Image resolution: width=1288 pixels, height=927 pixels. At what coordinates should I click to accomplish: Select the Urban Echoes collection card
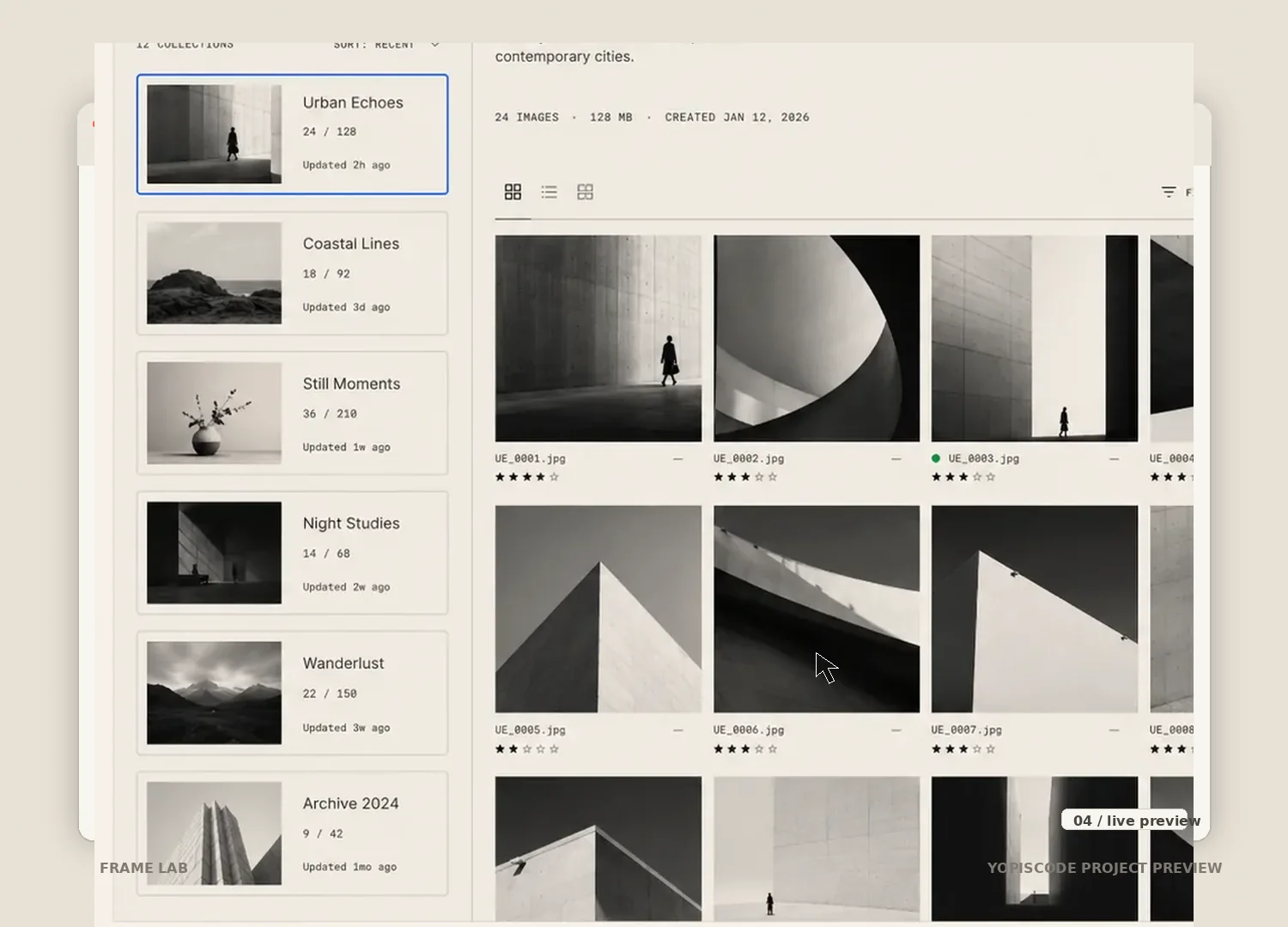pos(293,134)
